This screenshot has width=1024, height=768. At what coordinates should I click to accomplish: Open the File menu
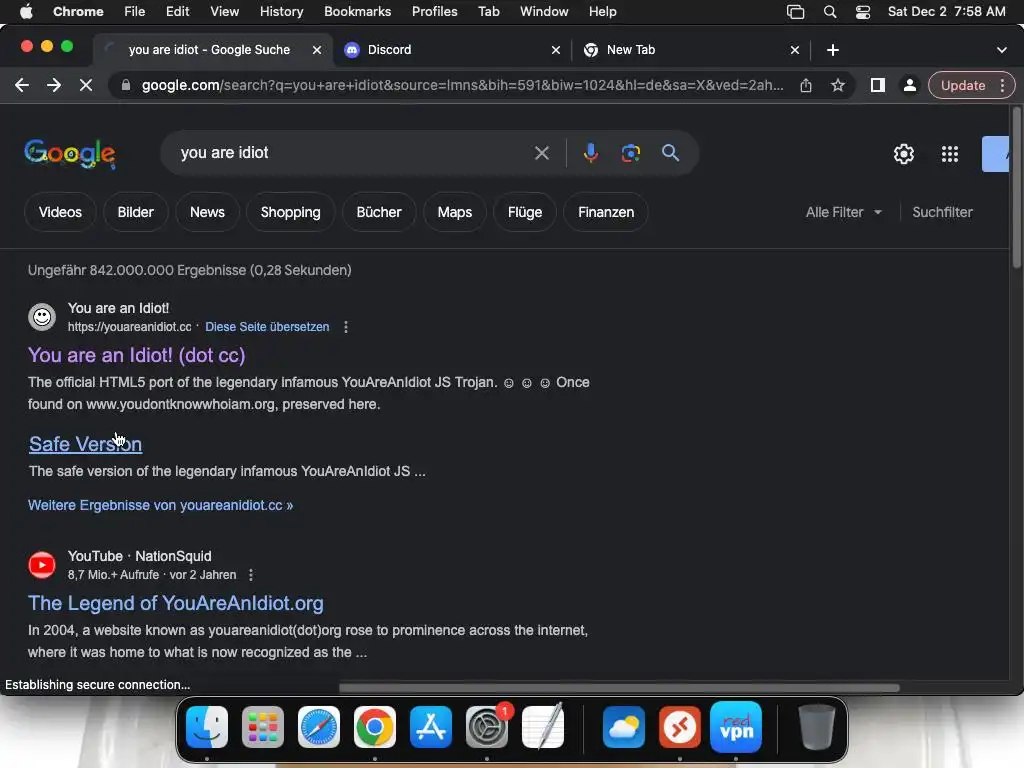click(135, 11)
